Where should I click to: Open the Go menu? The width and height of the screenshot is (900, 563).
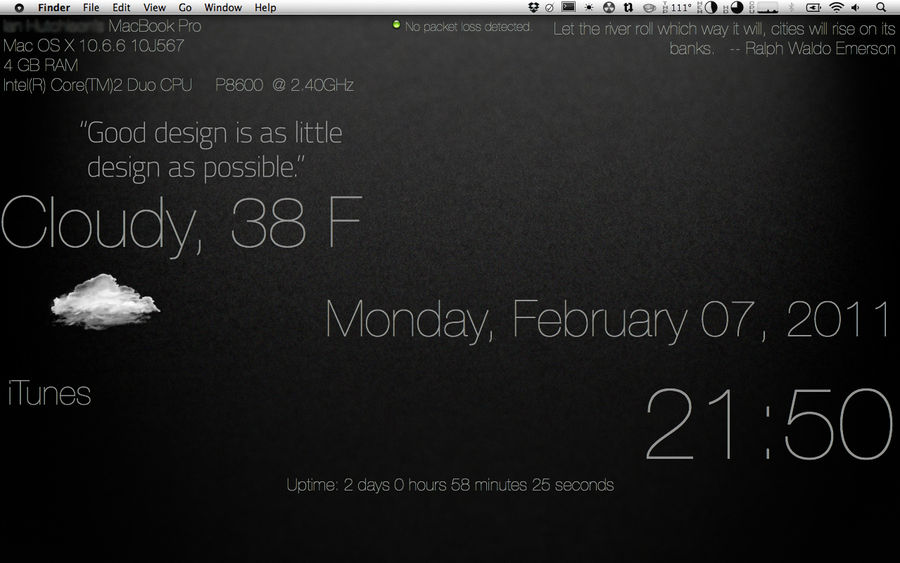click(185, 7)
